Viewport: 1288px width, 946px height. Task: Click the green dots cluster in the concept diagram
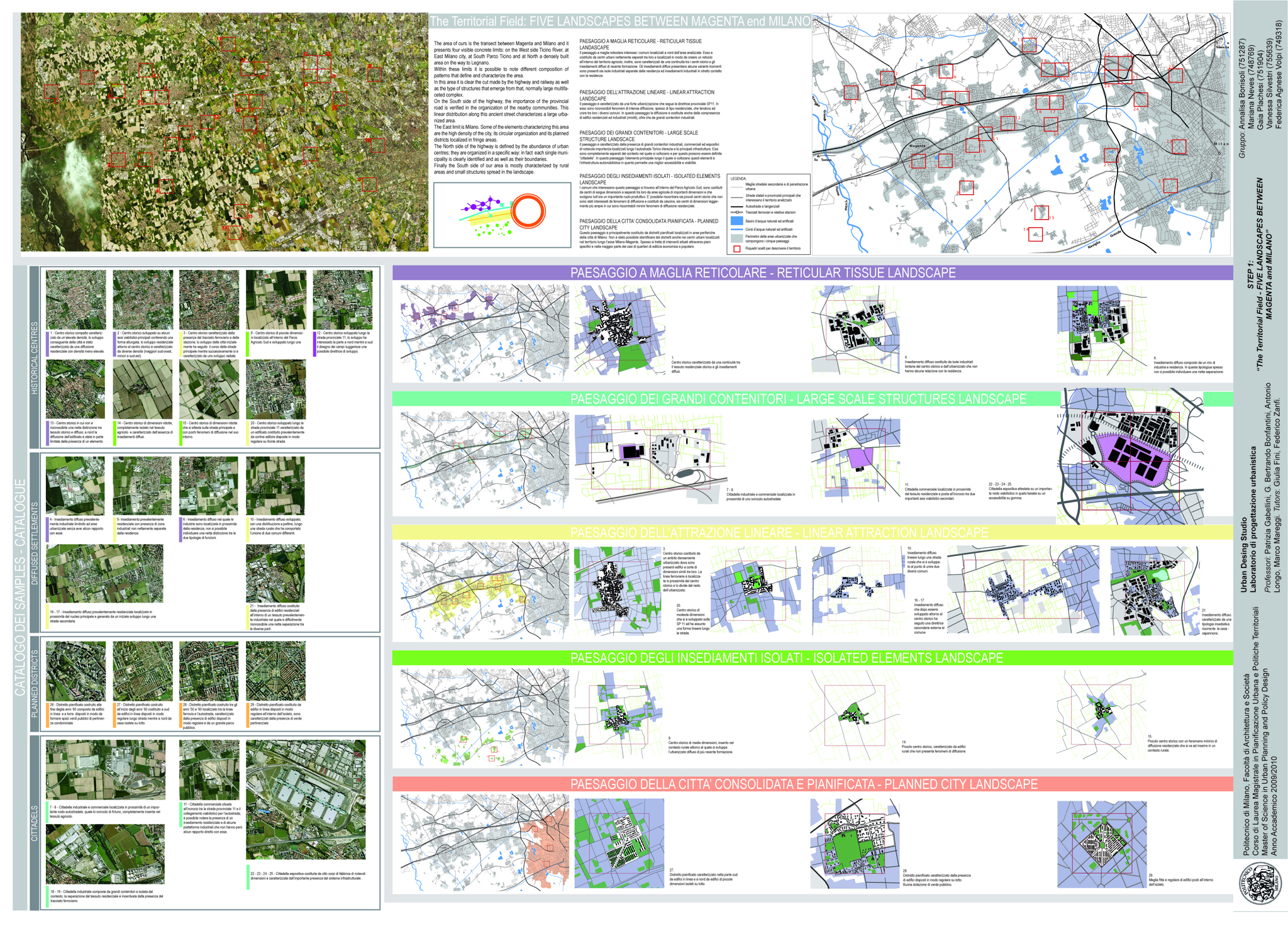tap(494, 229)
